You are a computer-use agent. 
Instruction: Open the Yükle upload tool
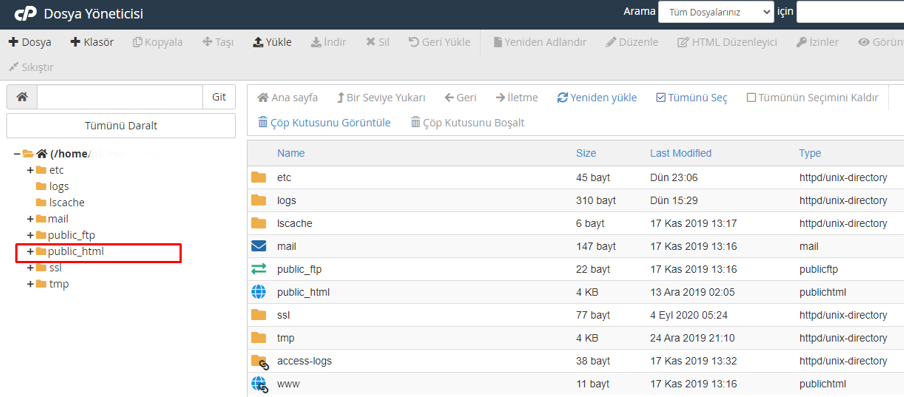[272, 42]
